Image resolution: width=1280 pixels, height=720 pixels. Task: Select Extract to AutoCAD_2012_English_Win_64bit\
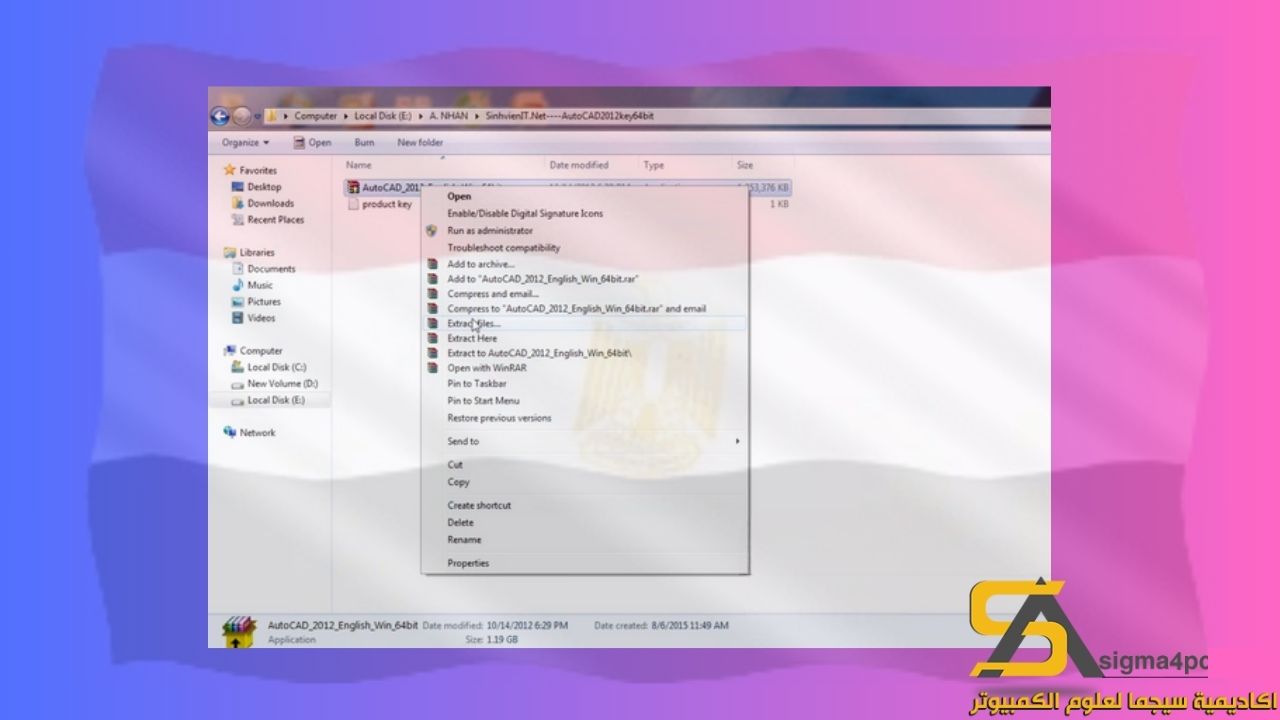[539, 353]
